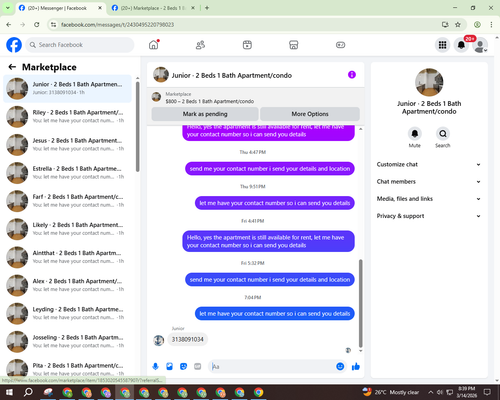The width and height of the screenshot is (500, 400).
Task: Open the Pita conversation
Action: 67,367
